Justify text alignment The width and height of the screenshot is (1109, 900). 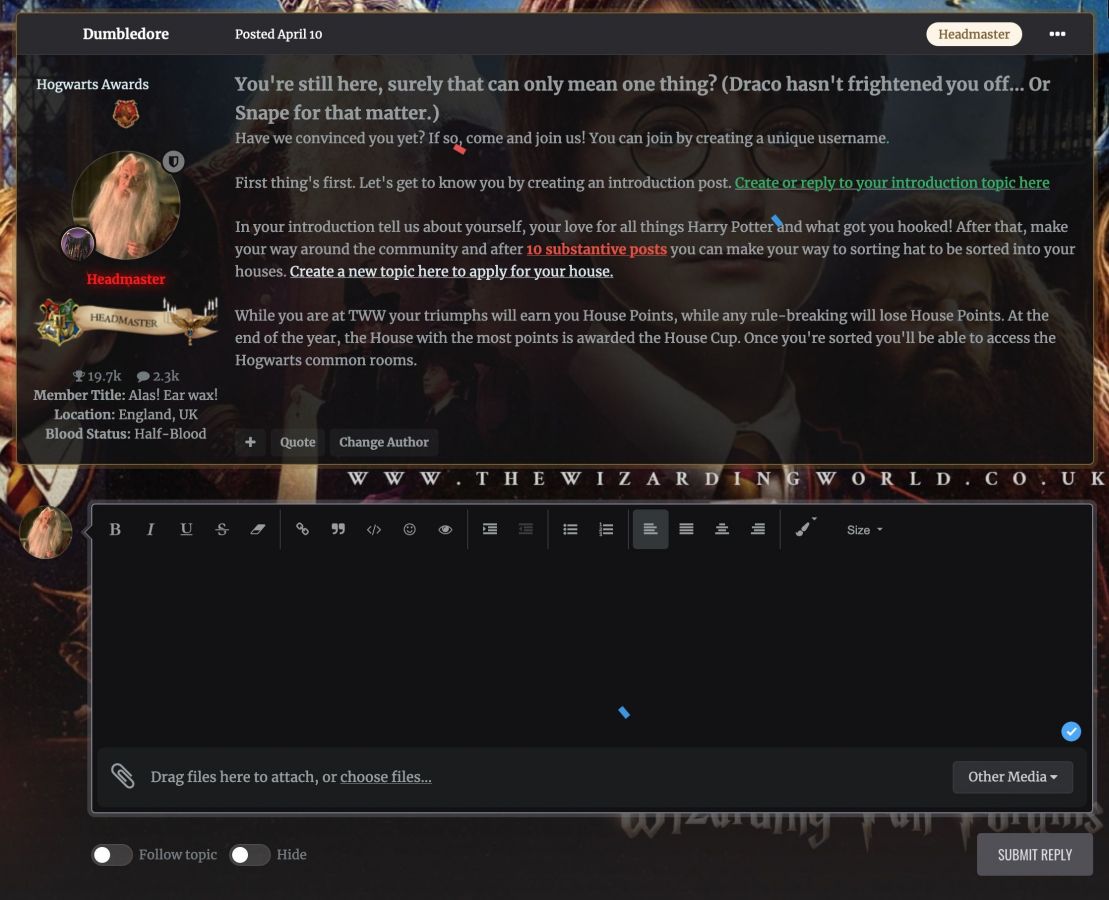(x=686, y=529)
